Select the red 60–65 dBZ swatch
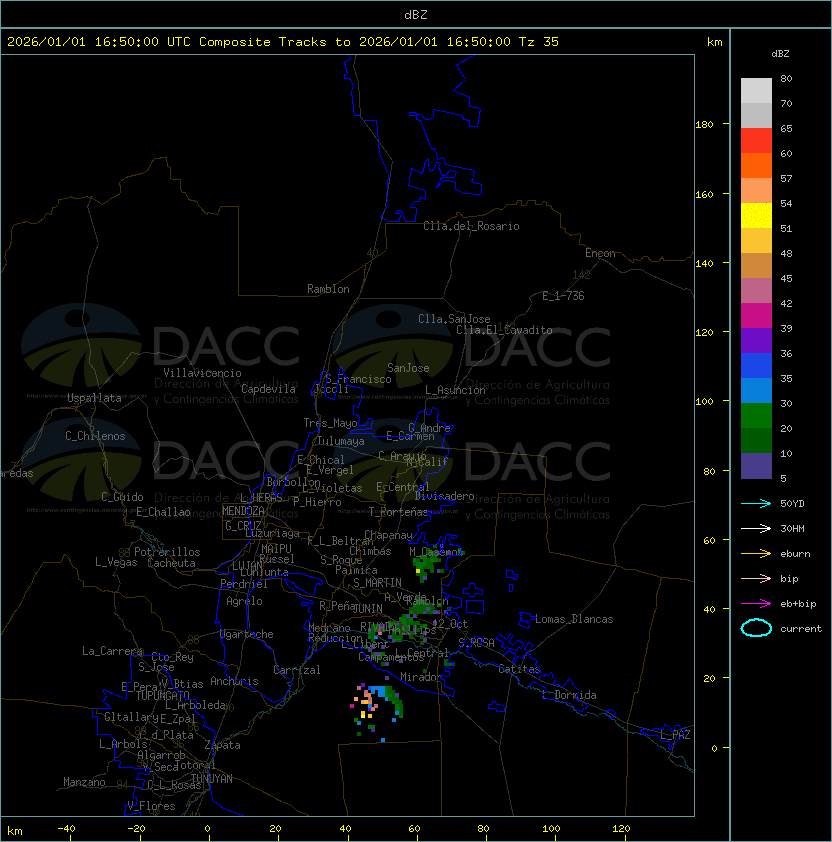Viewport: 832px width, 842px height. [x=756, y=141]
